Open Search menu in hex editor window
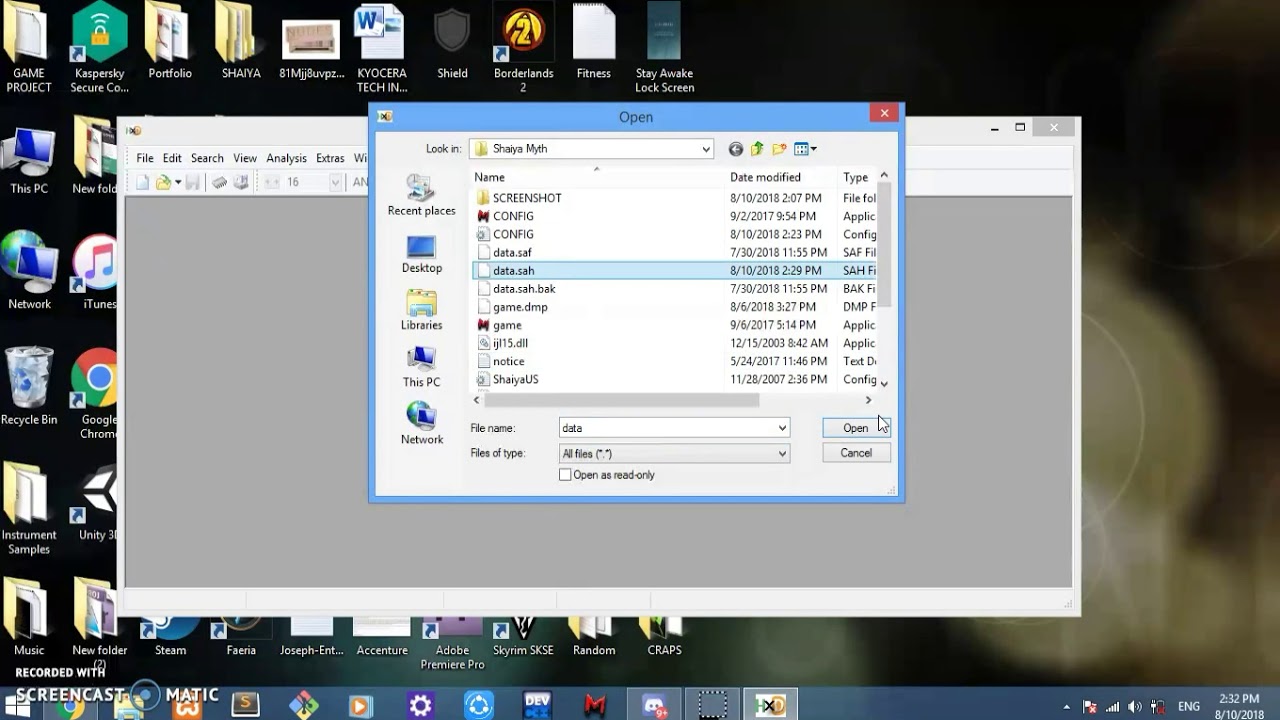 pyautogui.click(x=207, y=158)
